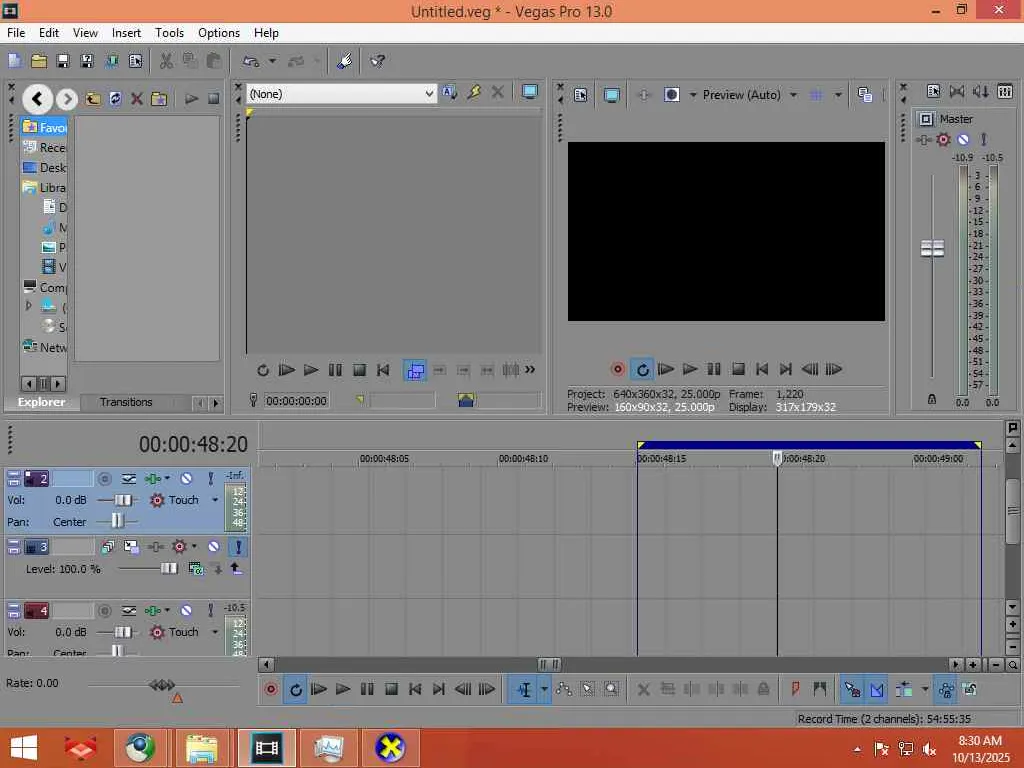Adjust track 3 Level slider
This screenshot has width=1024, height=768.
(168, 569)
